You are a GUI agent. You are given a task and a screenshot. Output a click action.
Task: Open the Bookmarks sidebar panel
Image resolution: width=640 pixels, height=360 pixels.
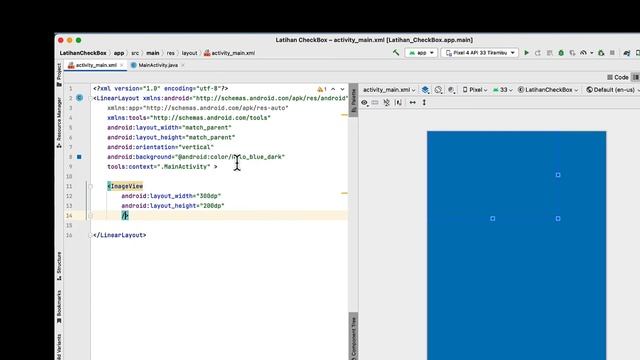click(59, 307)
